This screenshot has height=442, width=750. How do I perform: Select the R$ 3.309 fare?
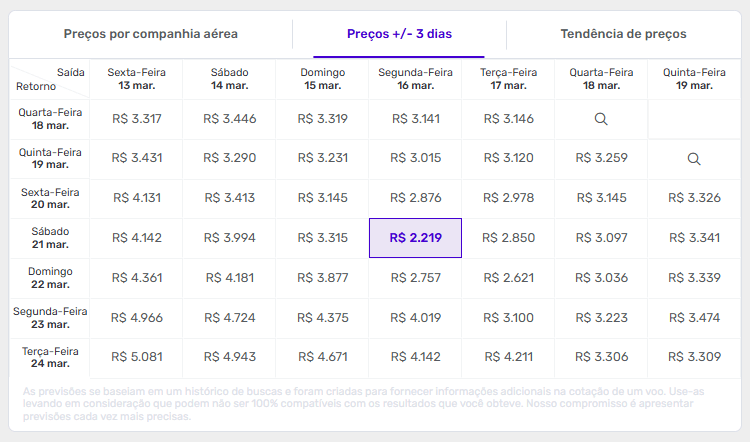[x=694, y=357]
